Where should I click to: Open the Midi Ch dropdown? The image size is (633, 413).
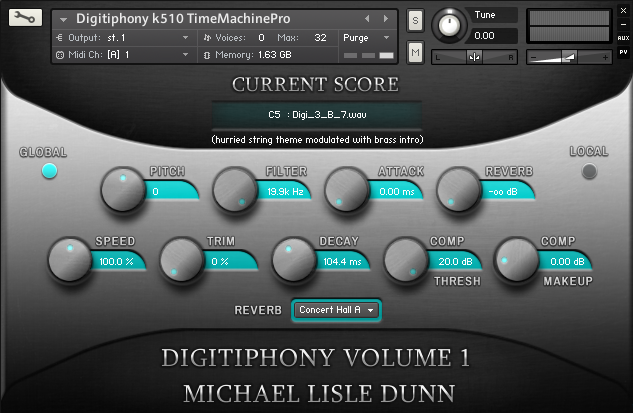point(185,55)
